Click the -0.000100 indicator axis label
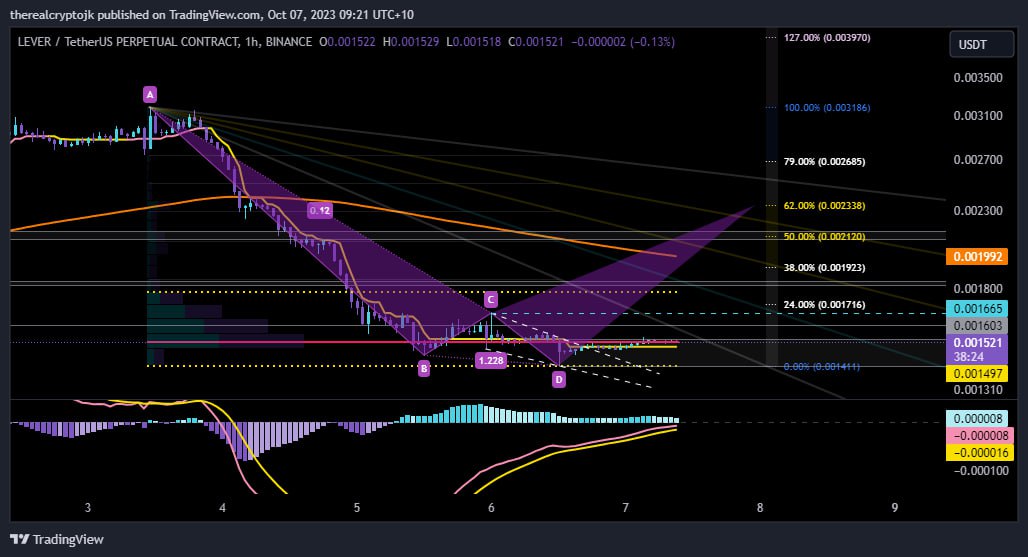The width and height of the screenshot is (1028, 557). click(x=980, y=471)
